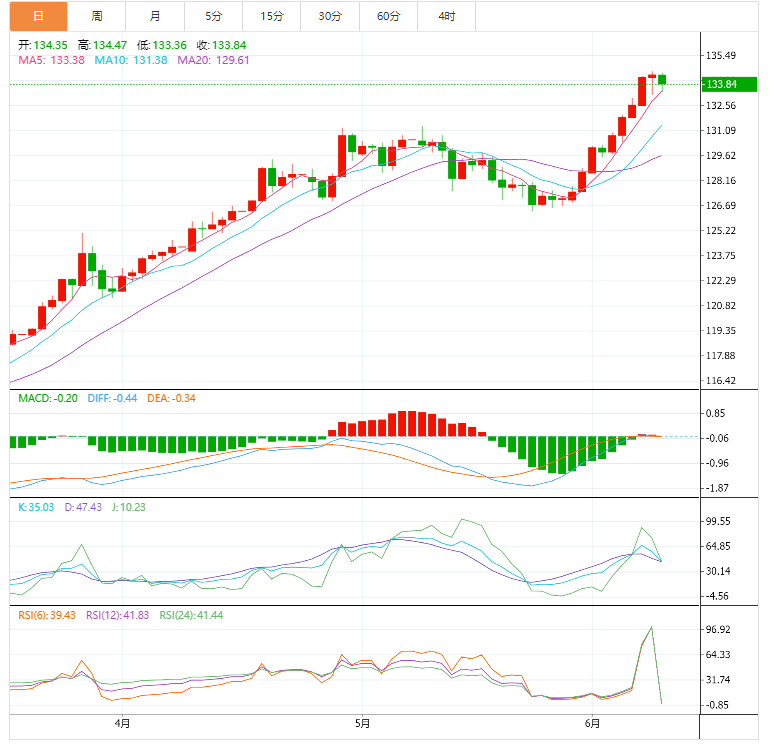Open the 15分 timeframe tab

(271, 16)
